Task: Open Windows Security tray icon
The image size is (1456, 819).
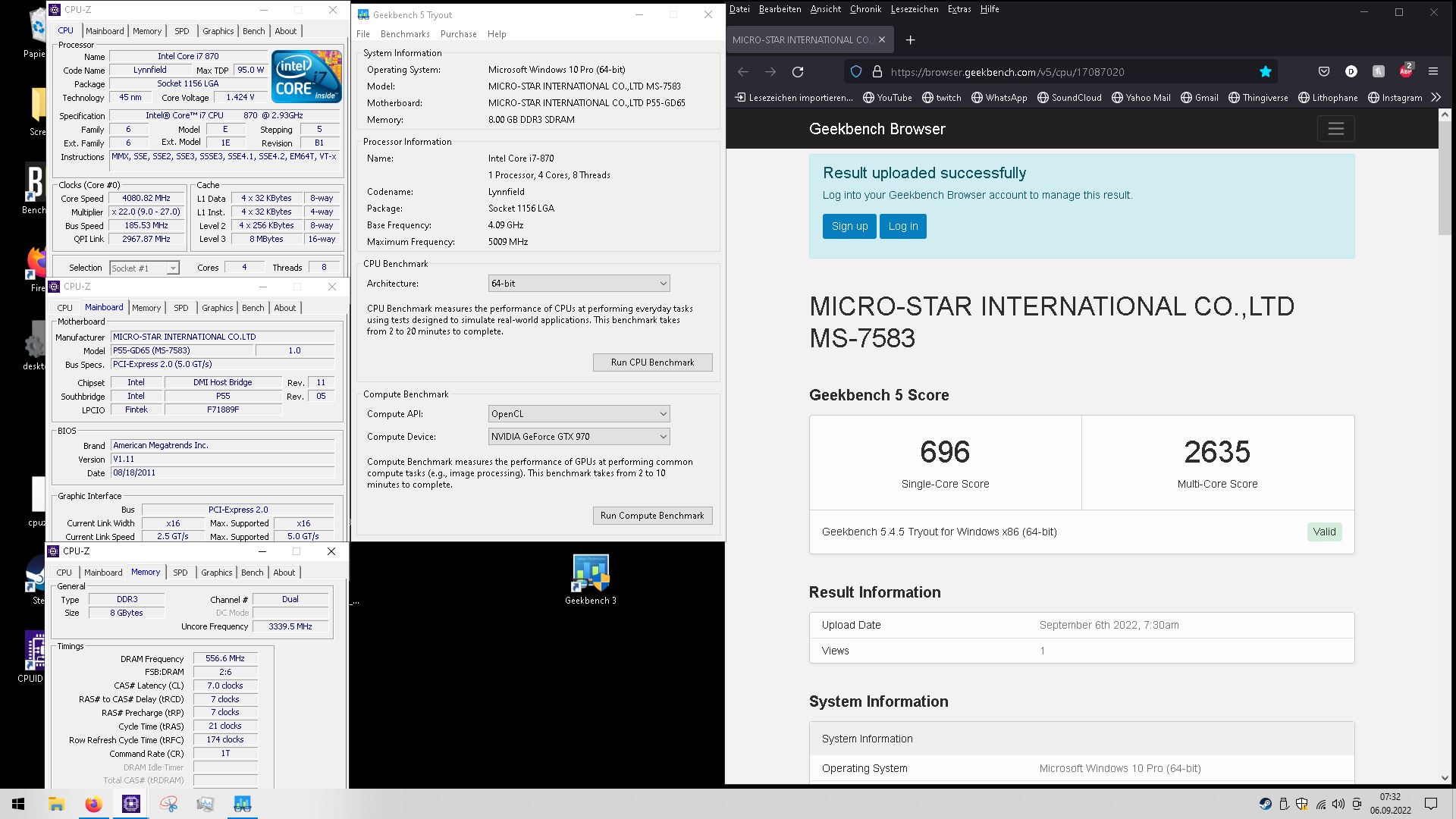Action: click(1302, 804)
